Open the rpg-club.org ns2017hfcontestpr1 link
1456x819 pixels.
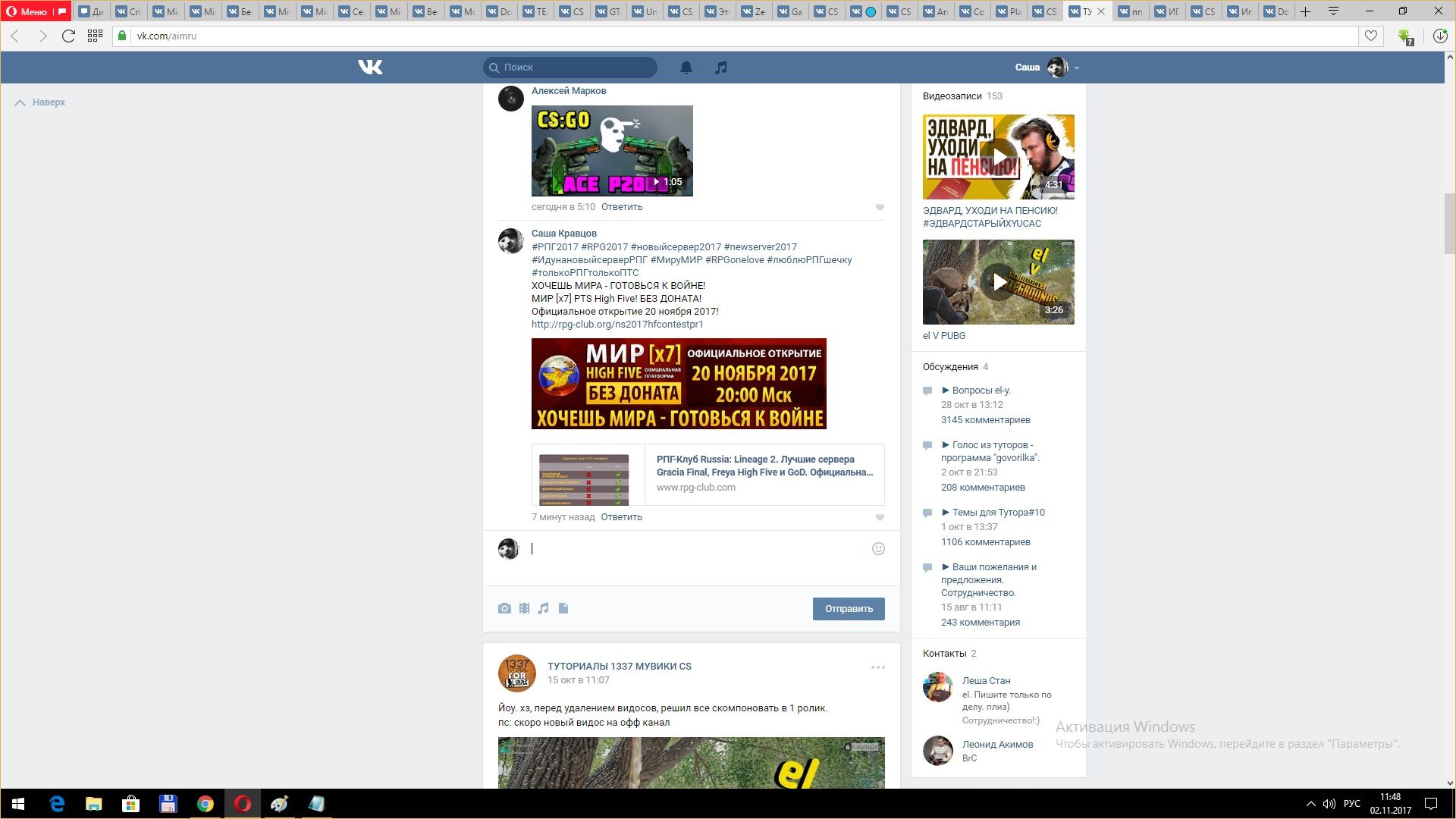tap(617, 325)
